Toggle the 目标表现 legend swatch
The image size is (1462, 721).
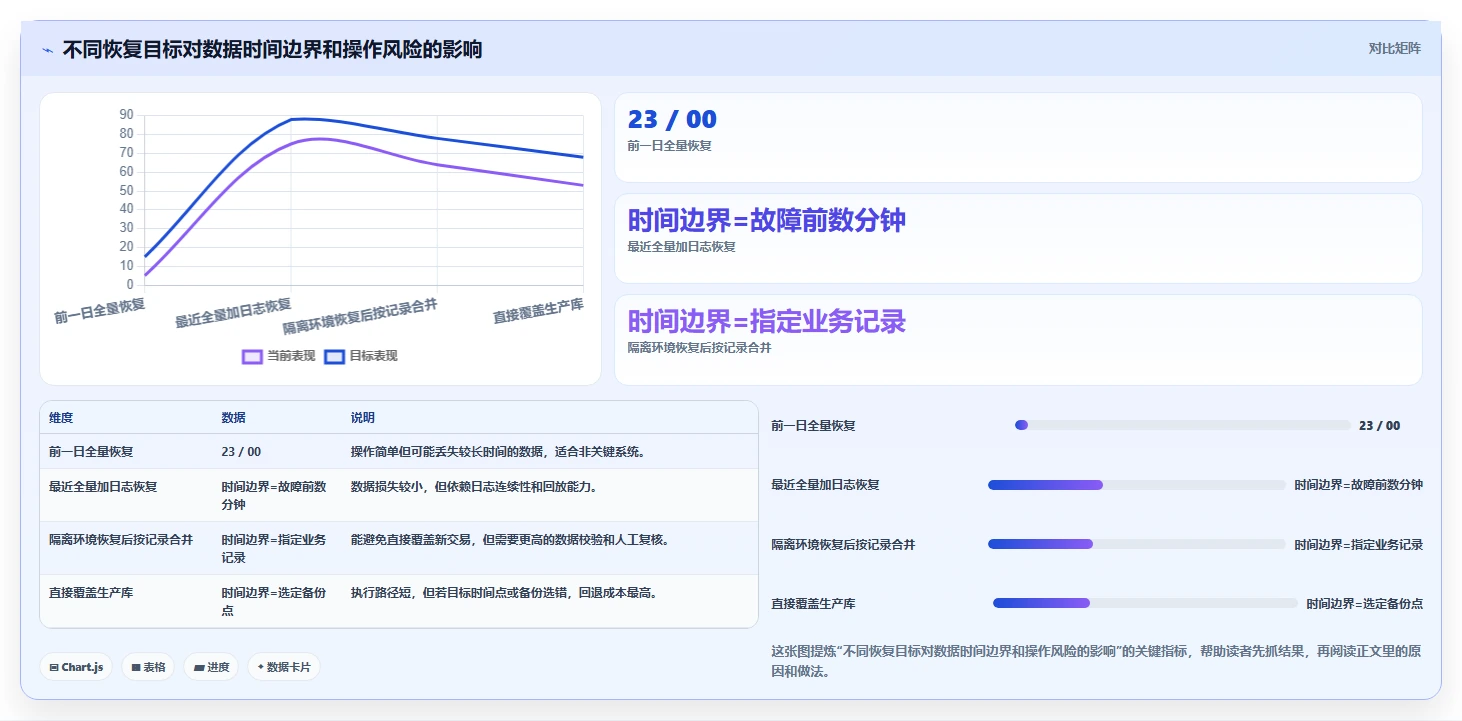click(334, 356)
